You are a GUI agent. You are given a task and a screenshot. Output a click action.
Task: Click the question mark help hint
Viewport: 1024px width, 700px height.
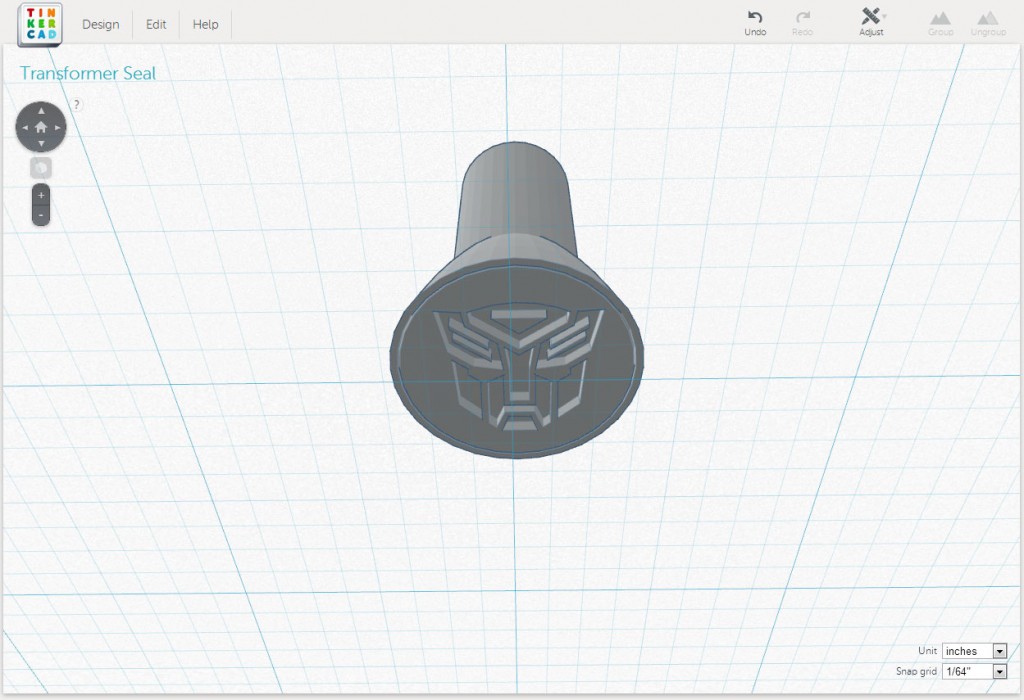point(77,104)
